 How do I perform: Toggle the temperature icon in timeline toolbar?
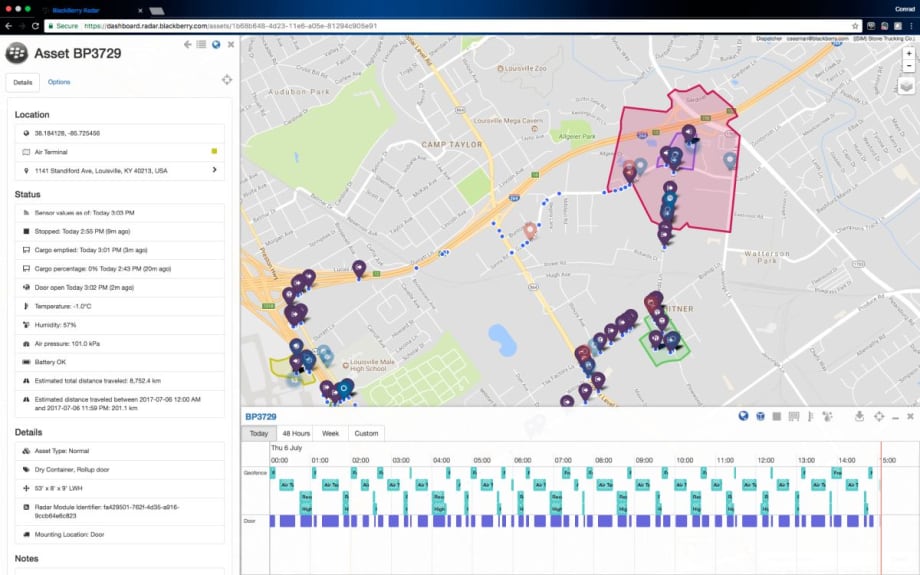(810, 416)
